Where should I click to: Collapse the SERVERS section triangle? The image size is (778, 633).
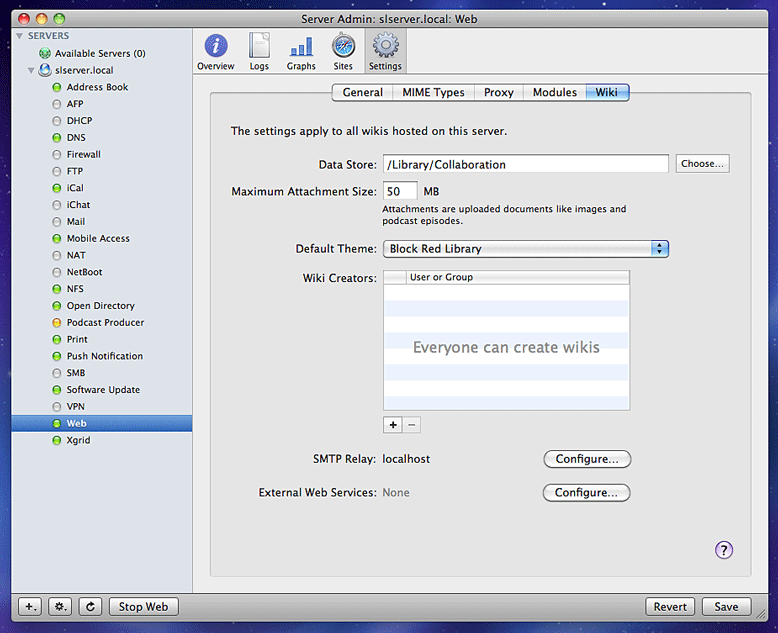coord(20,36)
